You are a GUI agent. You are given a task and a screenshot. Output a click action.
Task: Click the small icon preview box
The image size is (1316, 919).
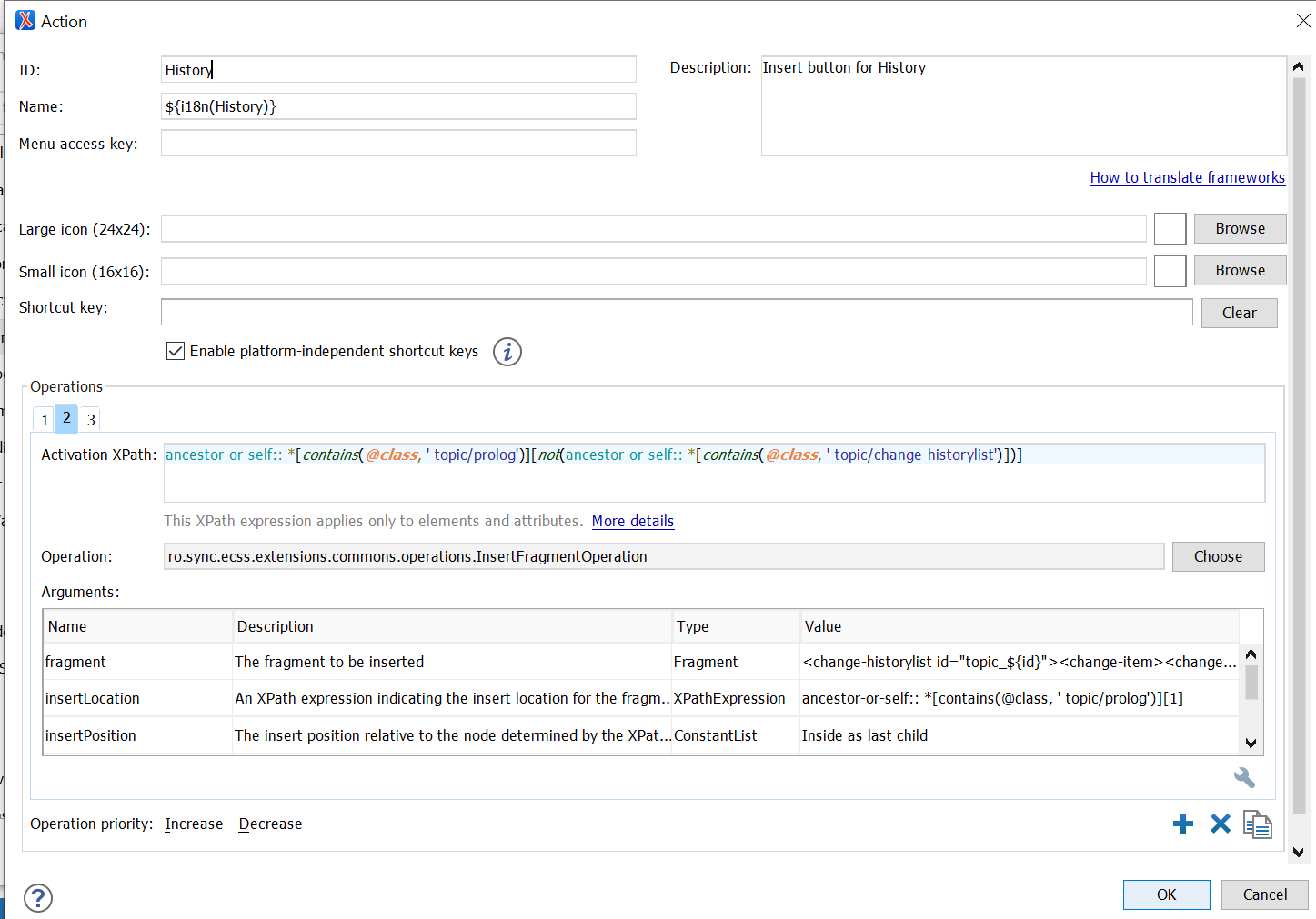point(1170,271)
